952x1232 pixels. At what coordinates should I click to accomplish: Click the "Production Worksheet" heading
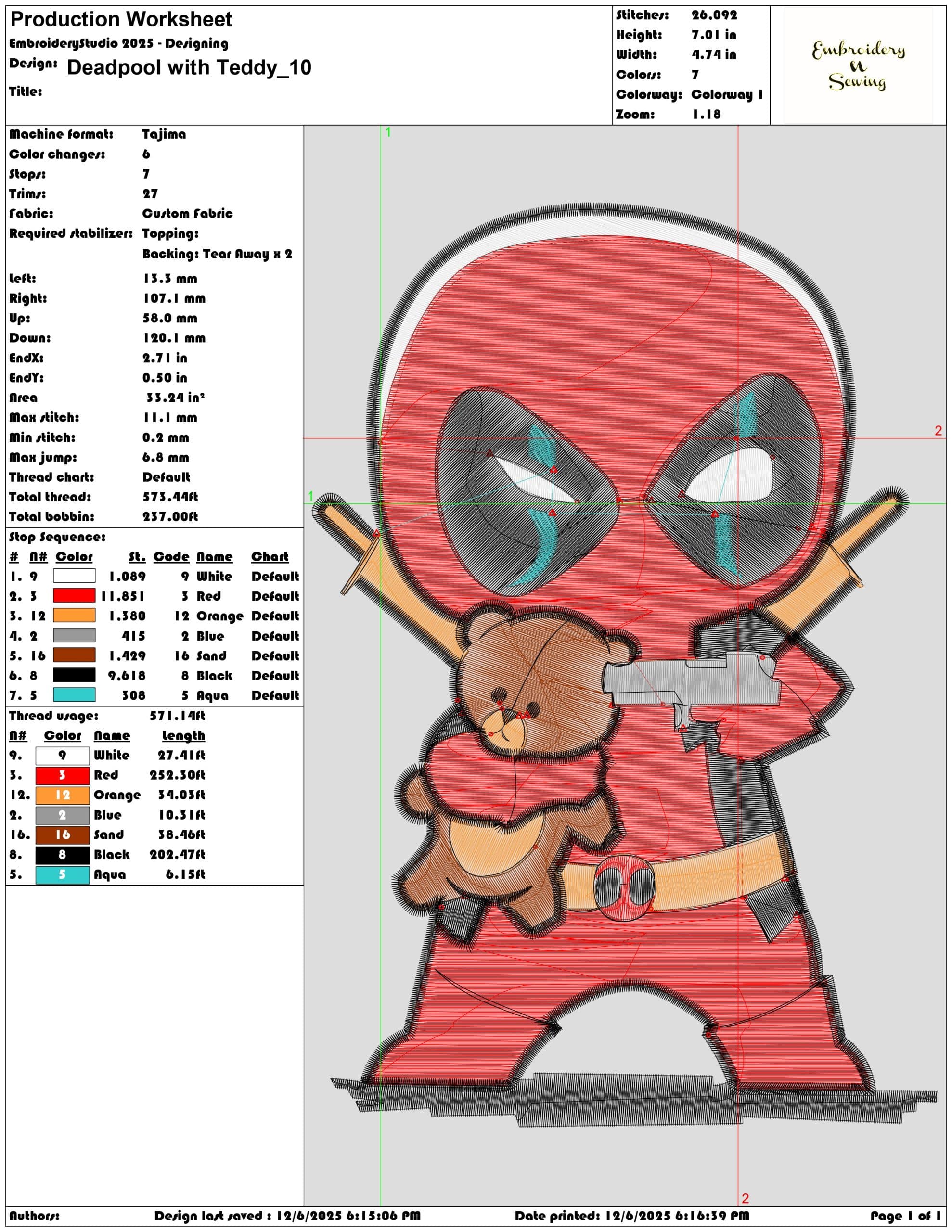(x=121, y=20)
